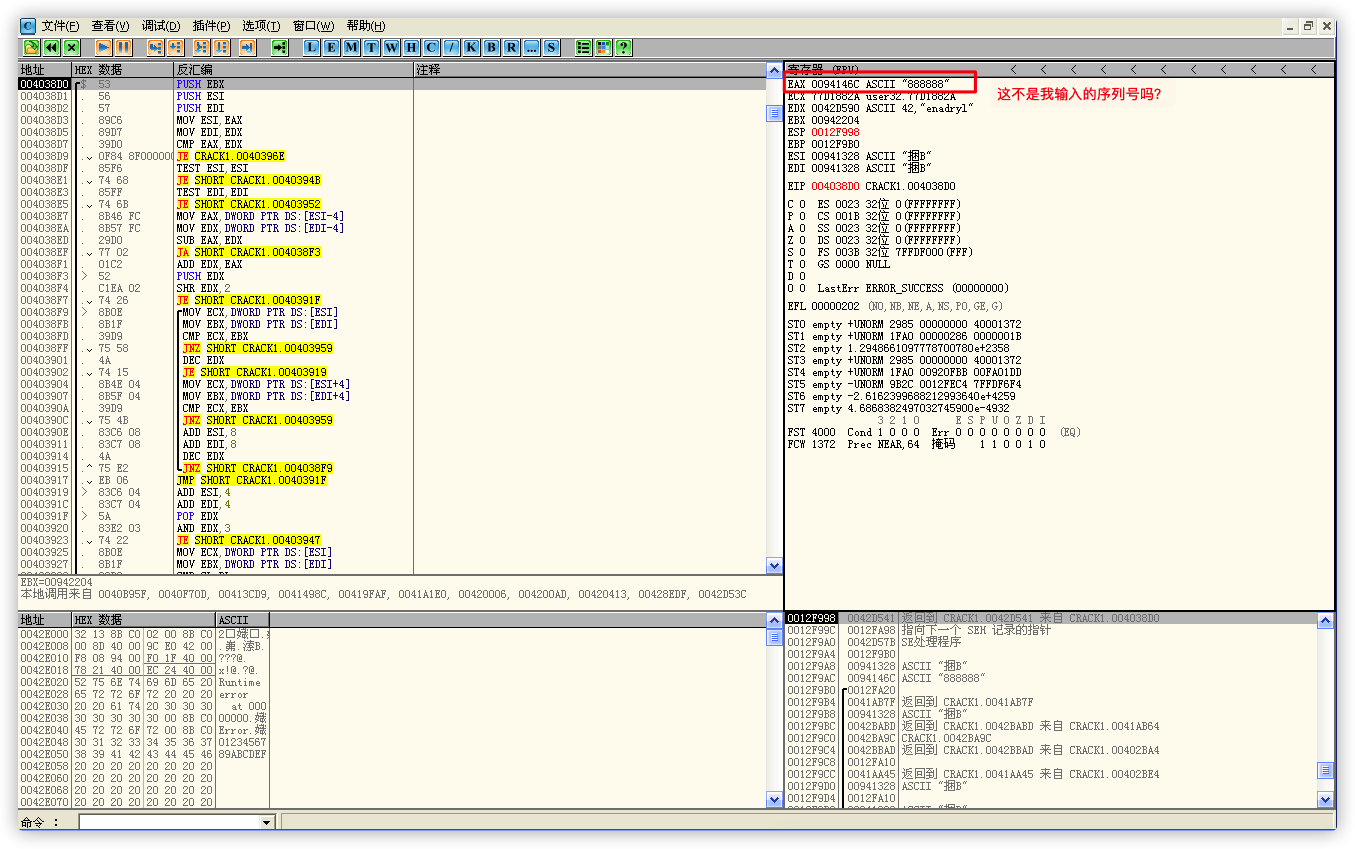Open the 查看(V) view menu
Viewport: 1355px width, 849px height.
click(110, 26)
